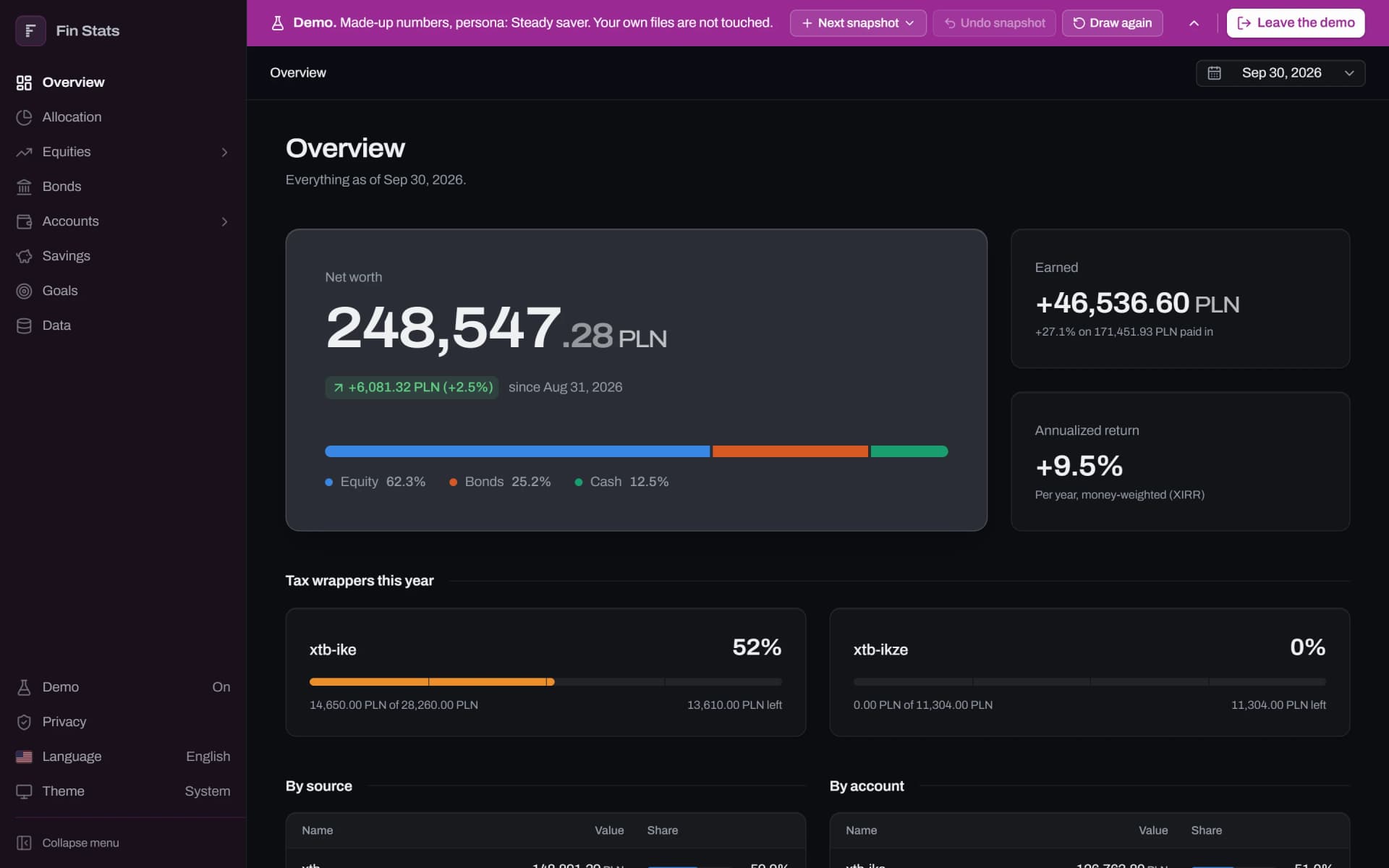Click the Accounts wallet icon
Screen dimensions: 1389x868
tap(24, 221)
